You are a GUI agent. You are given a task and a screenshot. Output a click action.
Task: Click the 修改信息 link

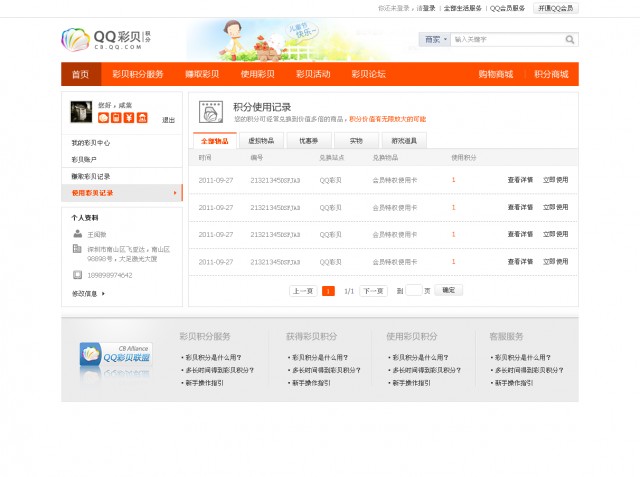pos(84,293)
